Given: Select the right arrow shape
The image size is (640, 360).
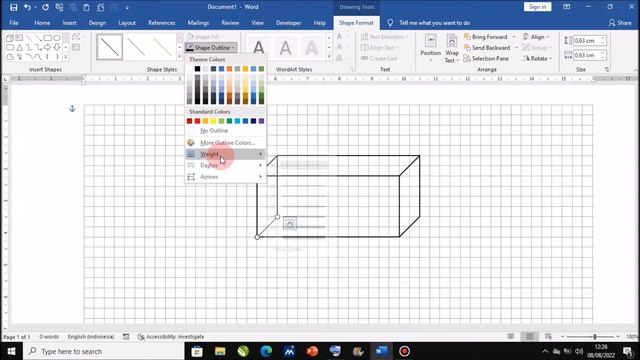Looking at the screenshot, I should pos(48,47).
